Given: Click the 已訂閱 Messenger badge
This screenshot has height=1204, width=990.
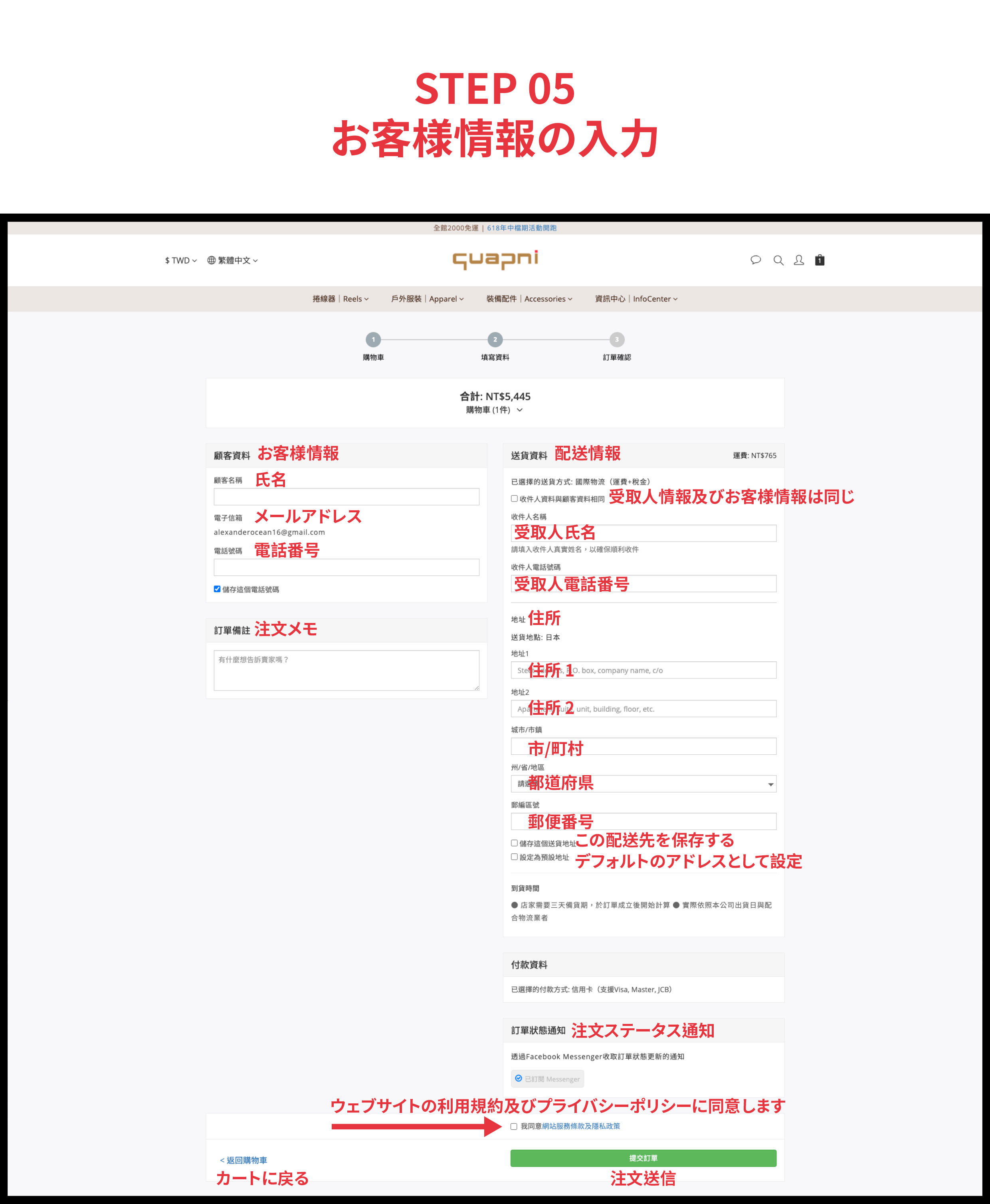Looking at the screenshot, I should click(547, 1079).
